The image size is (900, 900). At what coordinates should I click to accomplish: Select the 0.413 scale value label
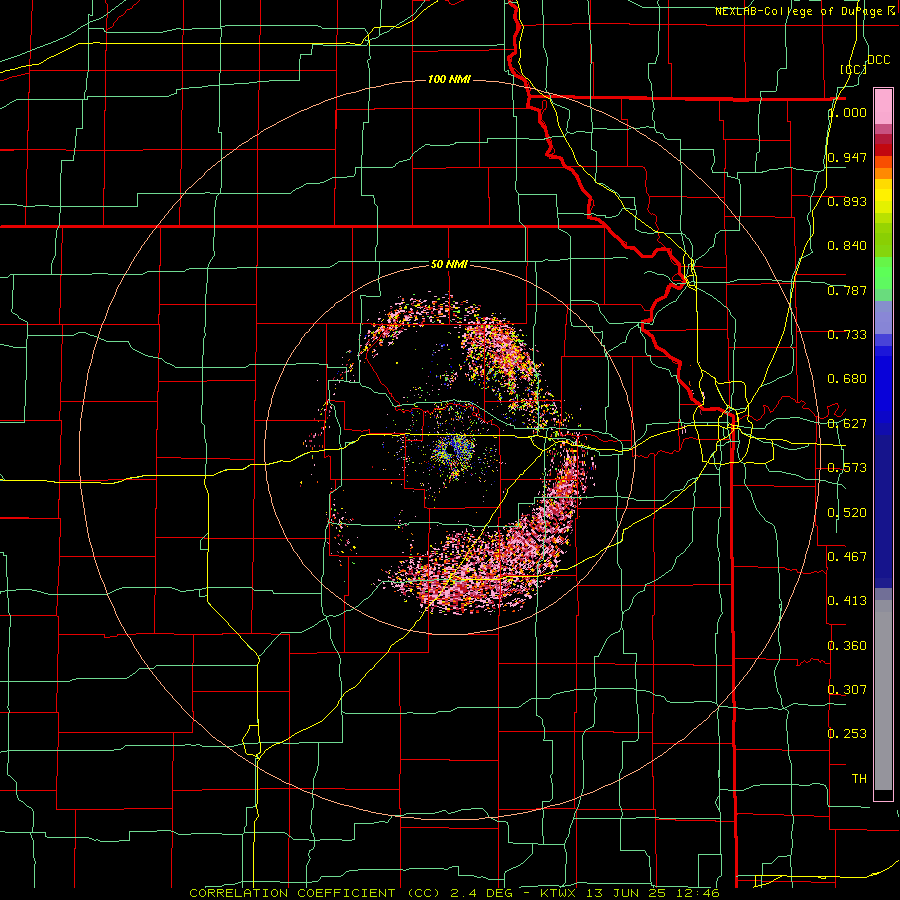(847, 601)
